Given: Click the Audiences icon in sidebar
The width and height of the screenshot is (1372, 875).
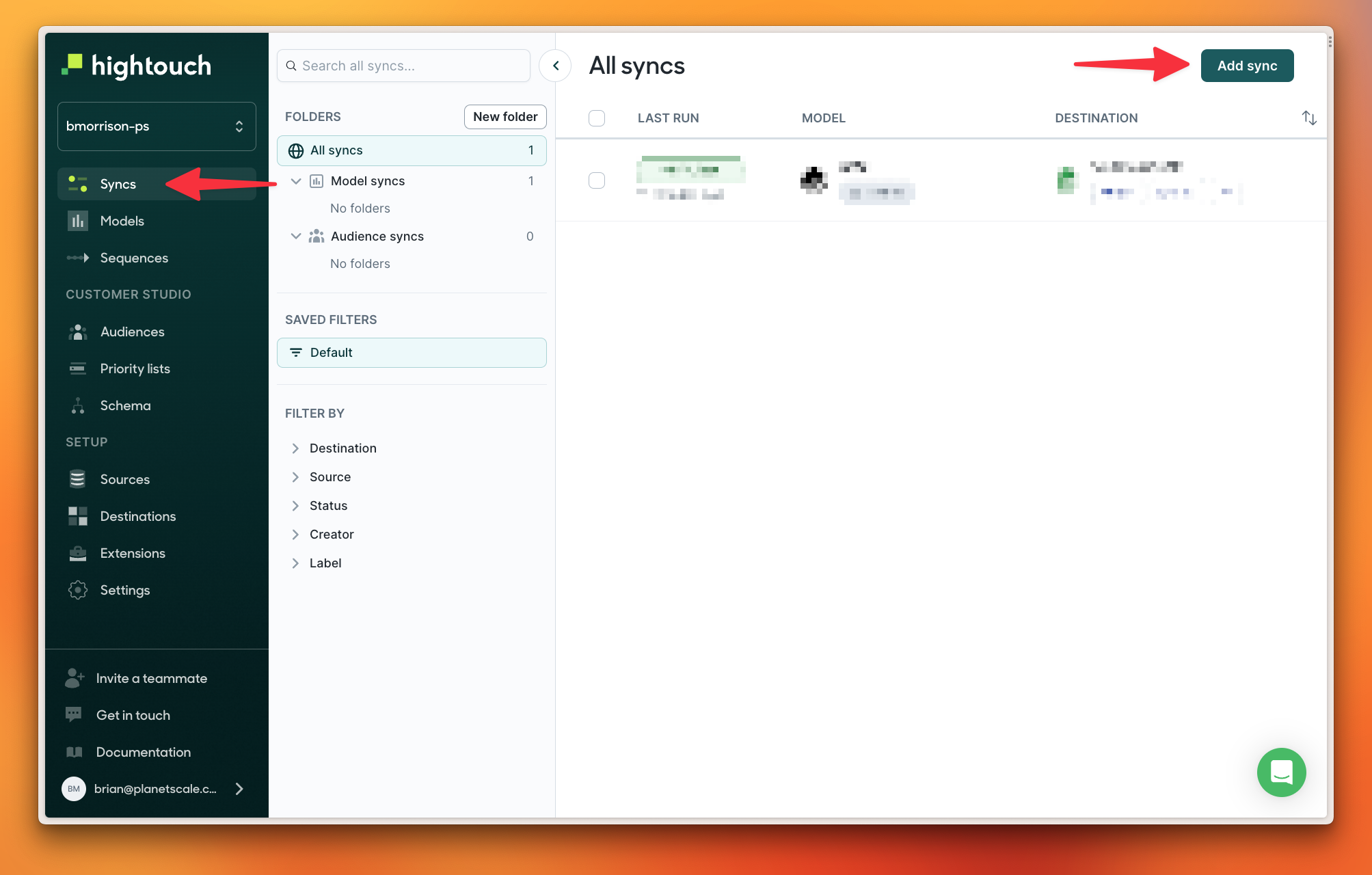Looking at the screenshot, I should [77, 331].
